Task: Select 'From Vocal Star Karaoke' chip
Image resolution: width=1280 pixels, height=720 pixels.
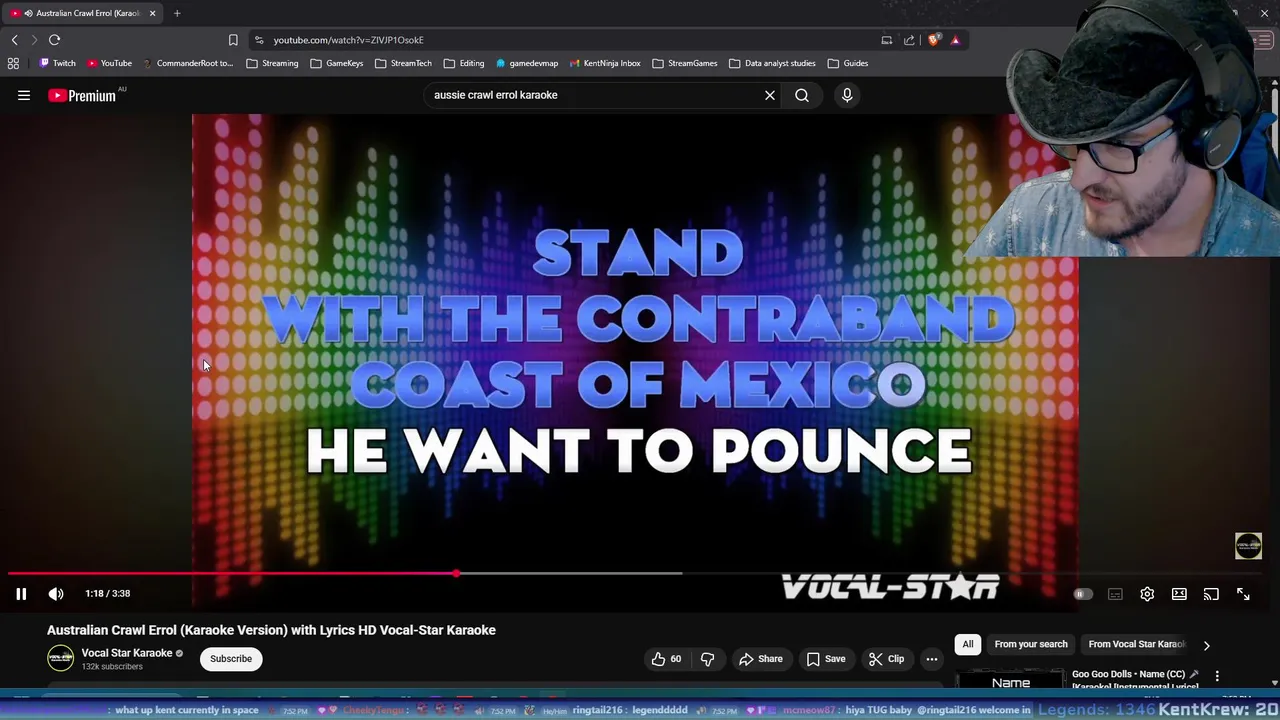Action: pyautogui.click(x=1136, y=644)
